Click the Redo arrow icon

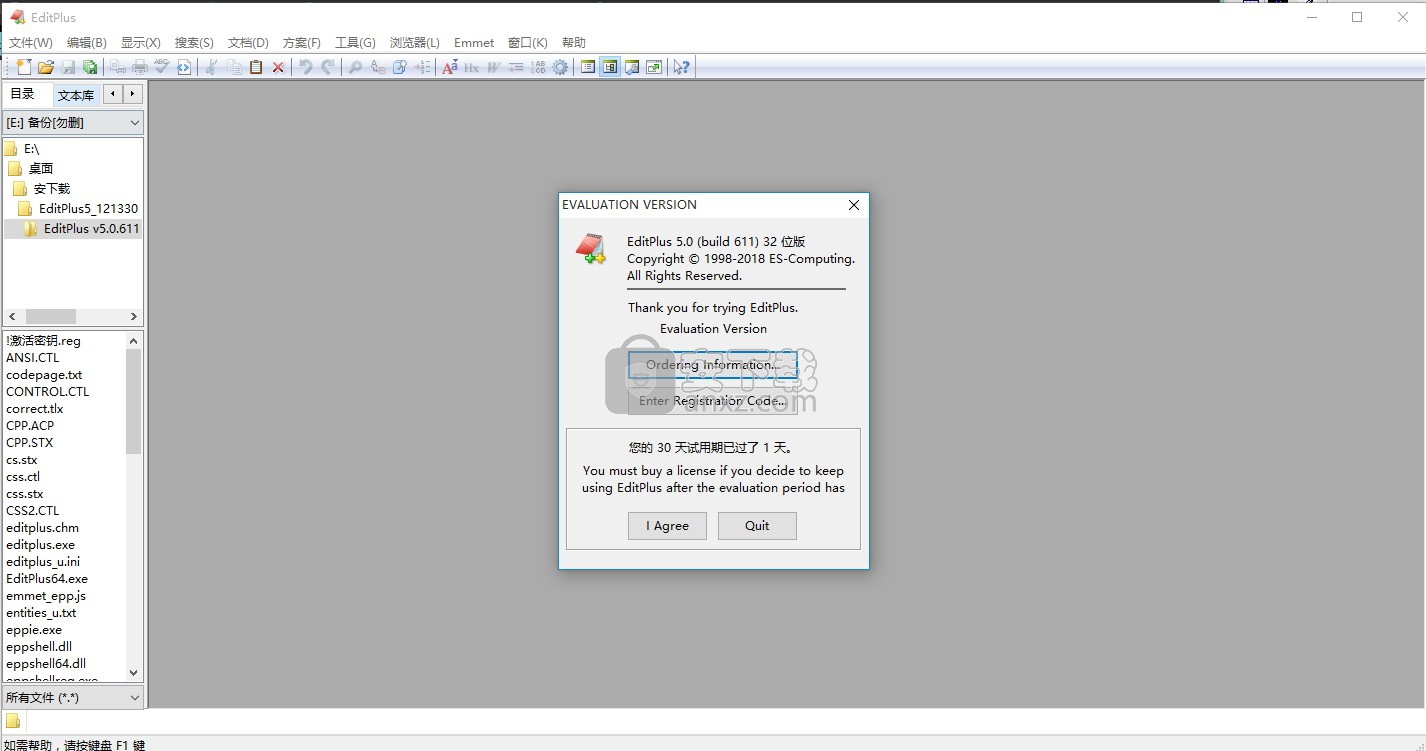328,67
